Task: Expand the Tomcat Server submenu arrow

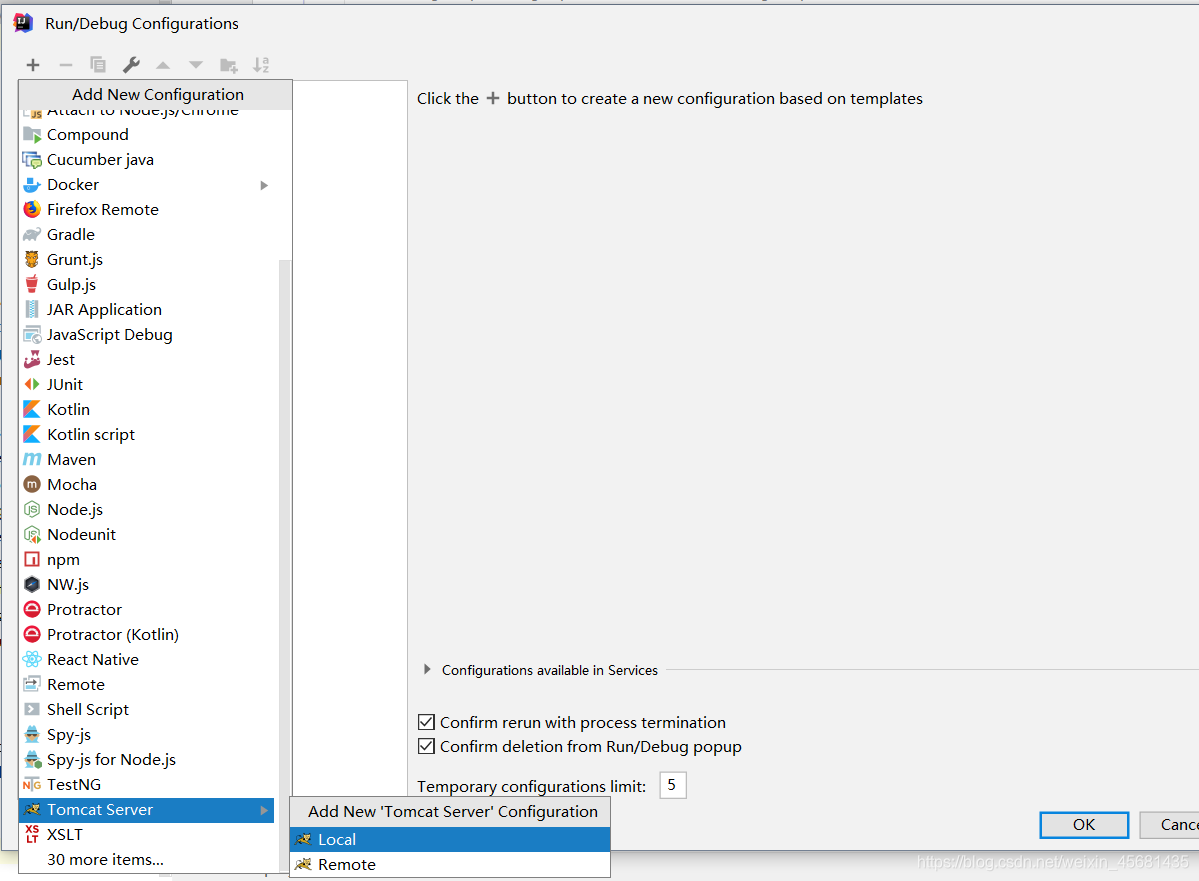Action: tap(264, 810)
